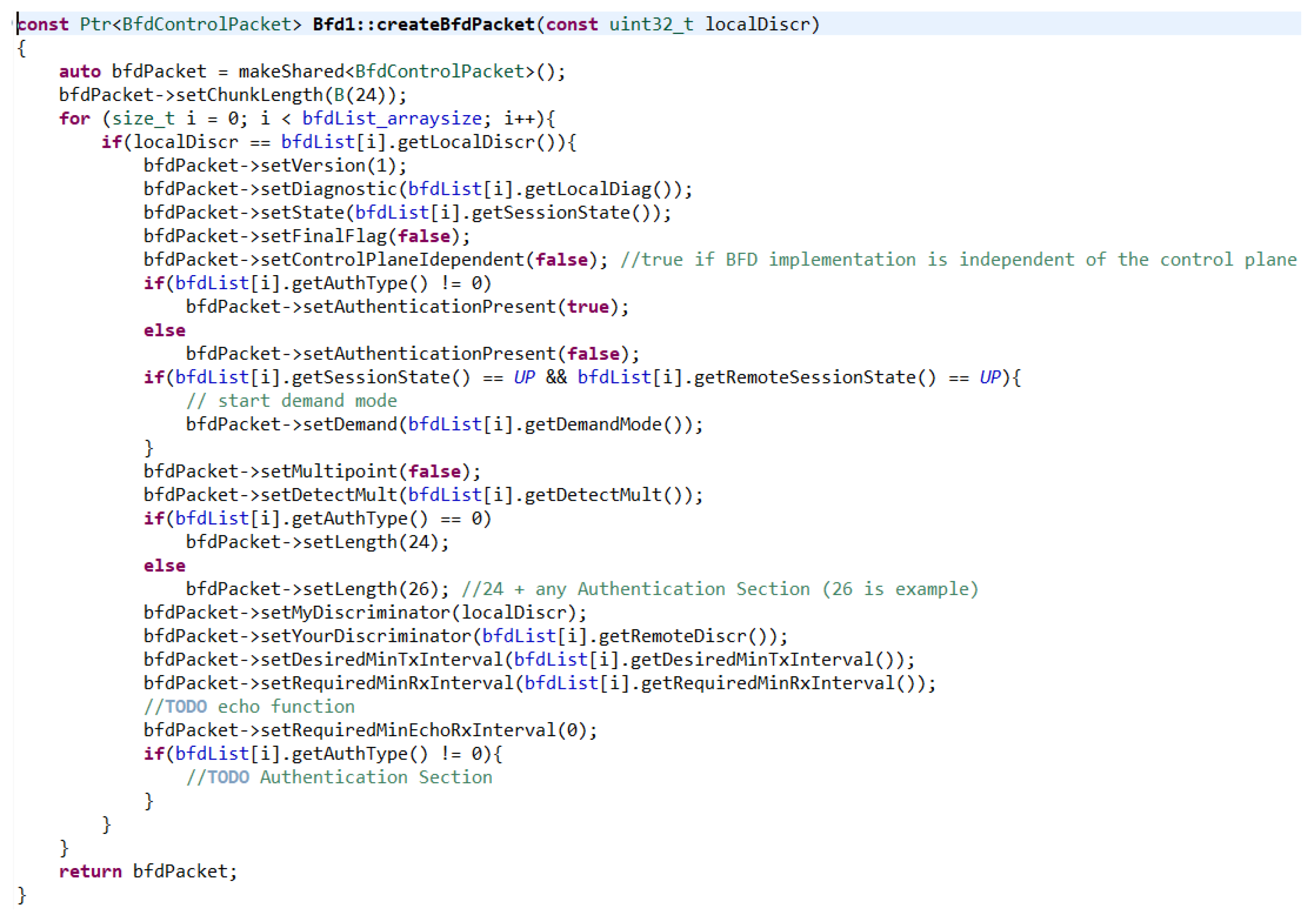This screenshot has width=1314, height=924.
Task: Click the createBfdPacket function name
Action: [x=454, y=24]
